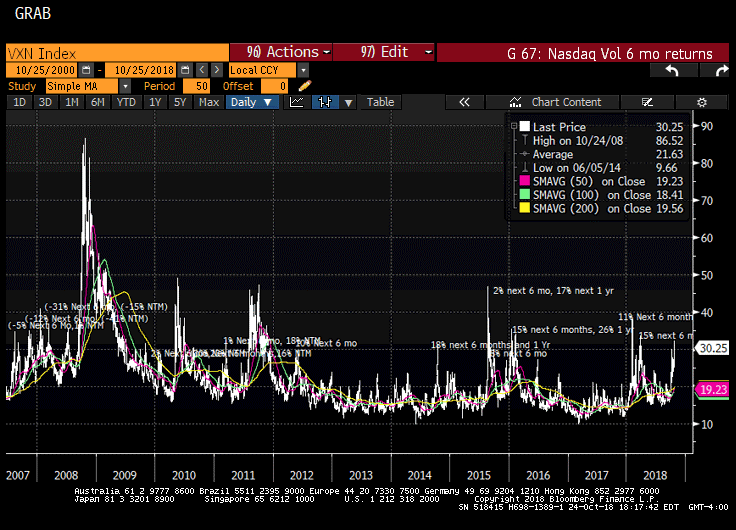Click the 2015 x-axis year label
The width and height of the screenshot is (736, 530).
click(478, 476)
